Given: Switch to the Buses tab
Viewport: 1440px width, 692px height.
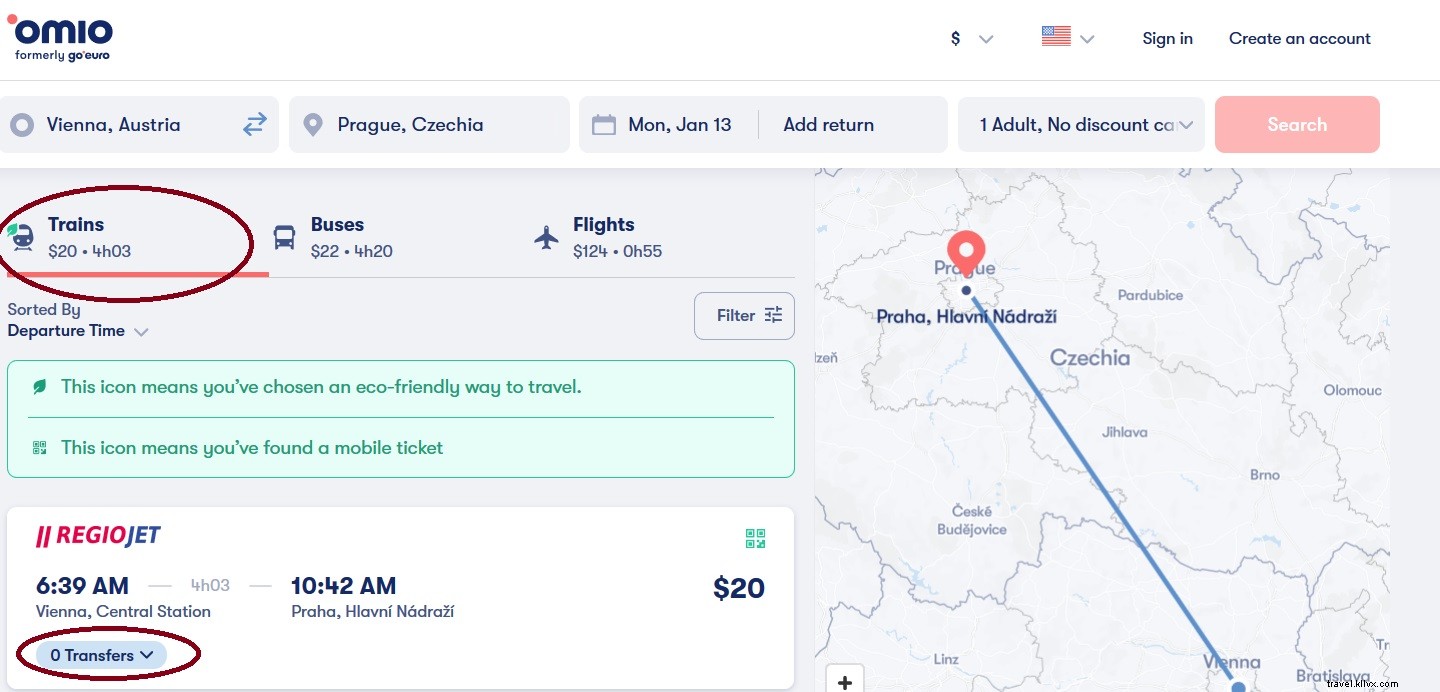Looking at the screenshot, I should click(x=337, y=237).
